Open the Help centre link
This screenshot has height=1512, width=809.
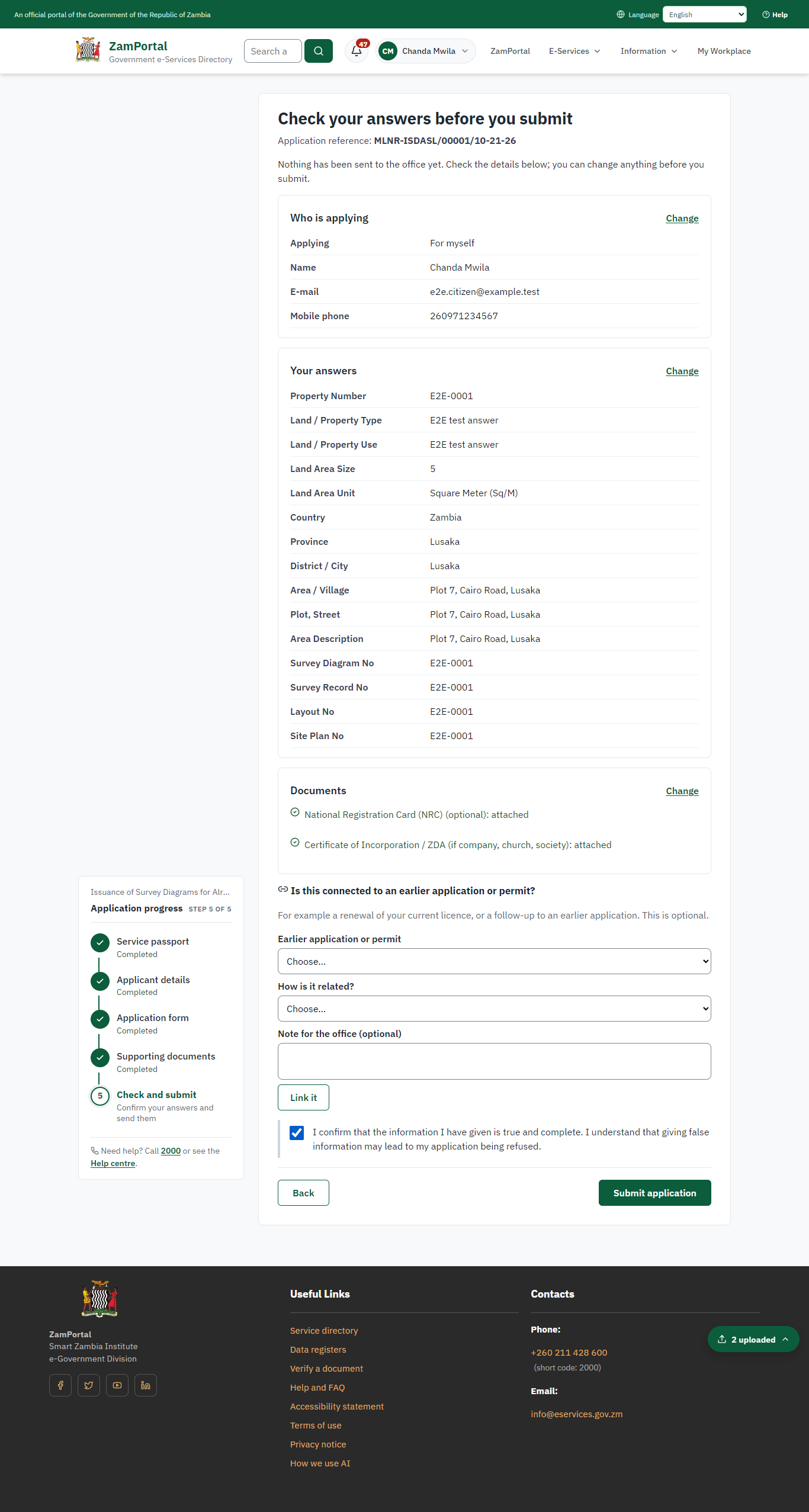tap(113, 1163)
